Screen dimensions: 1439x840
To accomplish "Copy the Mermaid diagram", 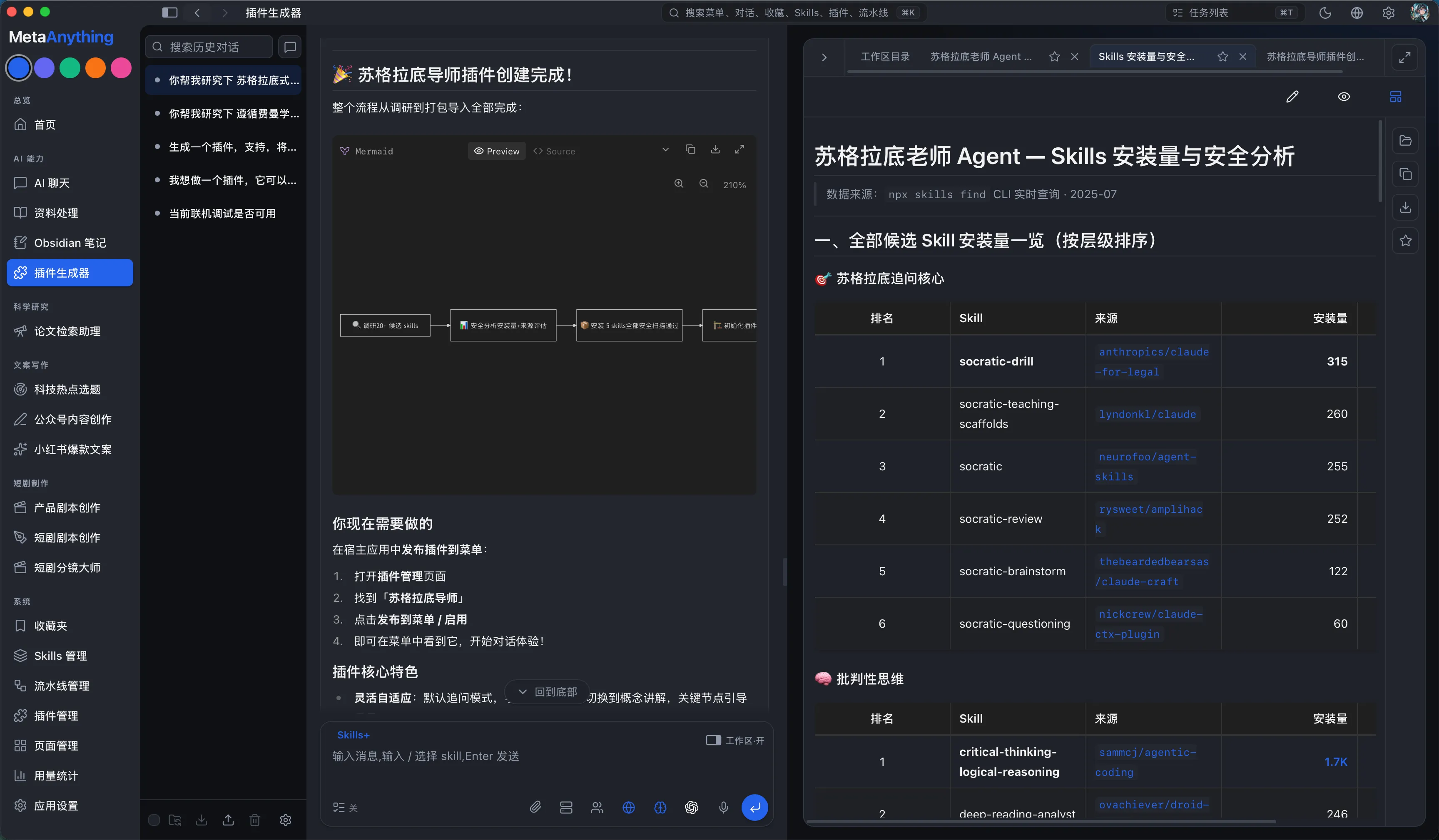I will [690, 149].
